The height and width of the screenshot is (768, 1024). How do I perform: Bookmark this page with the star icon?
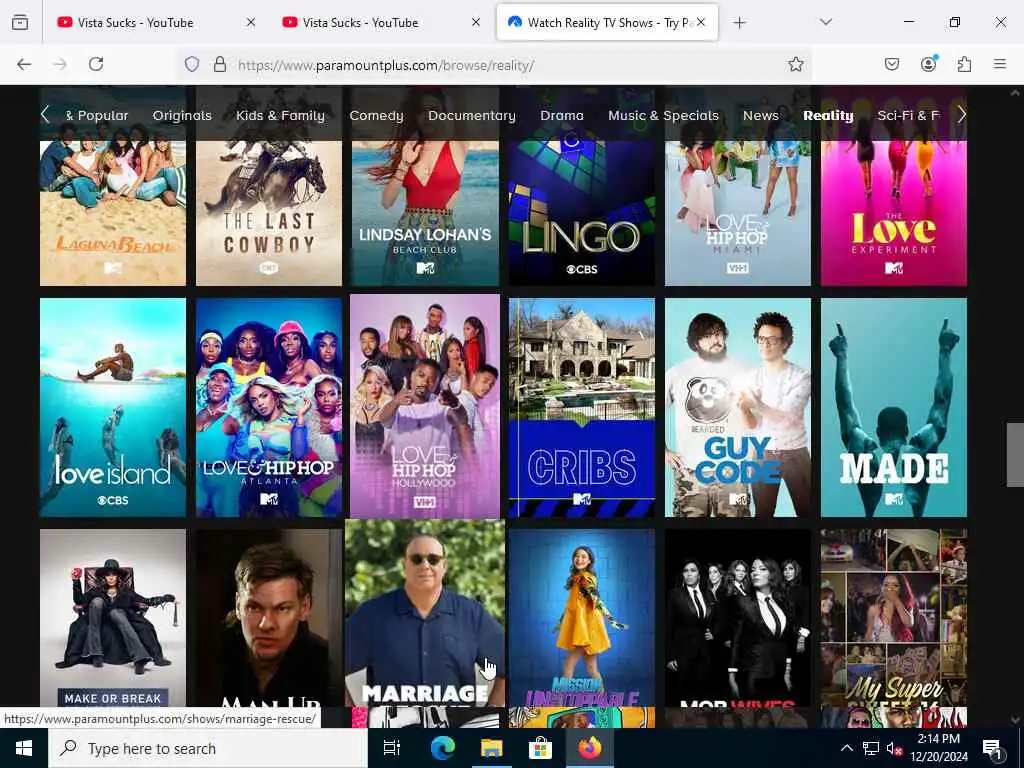point(795,64)
